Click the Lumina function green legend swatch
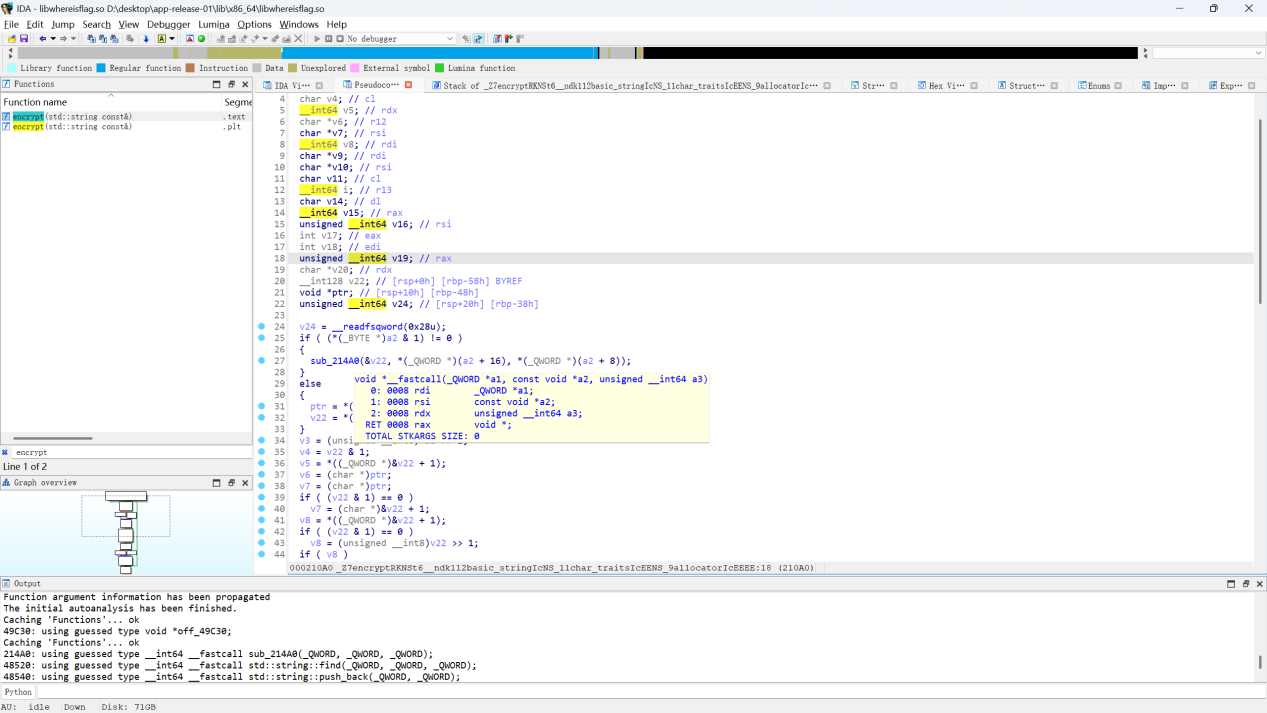The height and width of the screenshot is (713, 1267). [x=439, y=68]
